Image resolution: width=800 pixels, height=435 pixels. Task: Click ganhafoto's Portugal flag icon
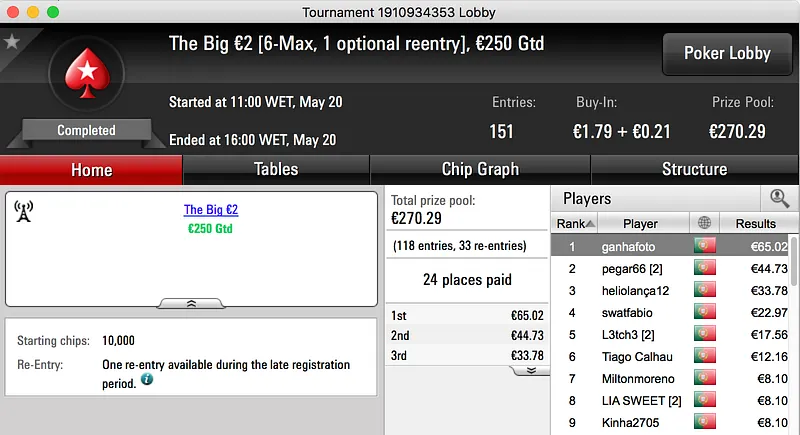tap(704, 246)
